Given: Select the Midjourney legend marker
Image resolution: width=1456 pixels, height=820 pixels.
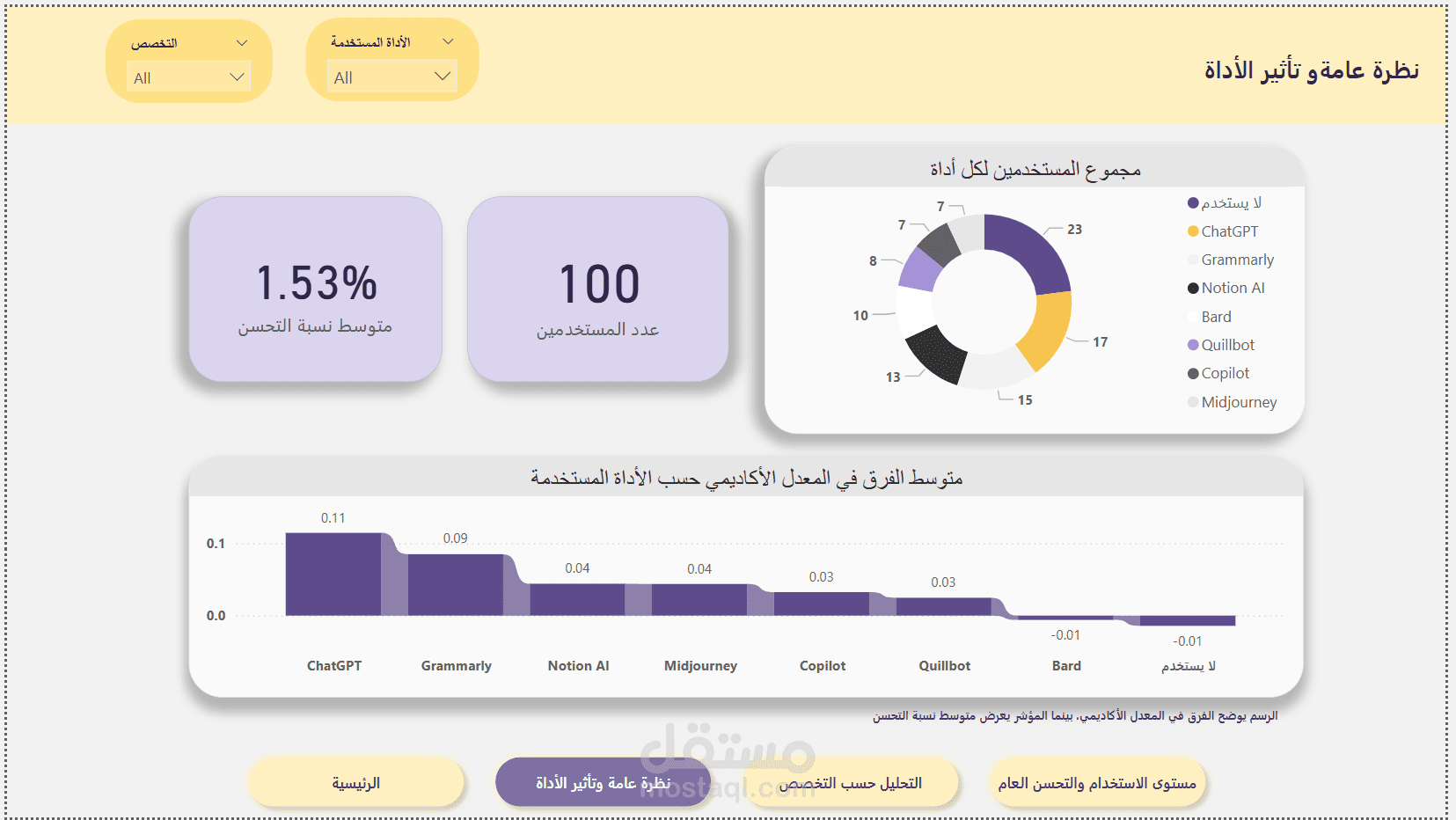Looking at the screenshot, I should [x=1193, y=402].
